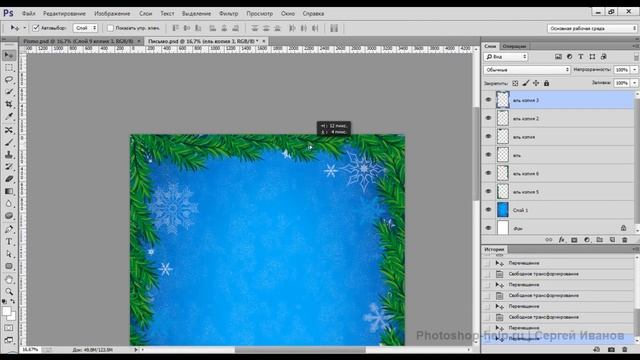Open the Фильтр menu
Image resolution: width=640 pixels, height=360 pixels.
229,13
